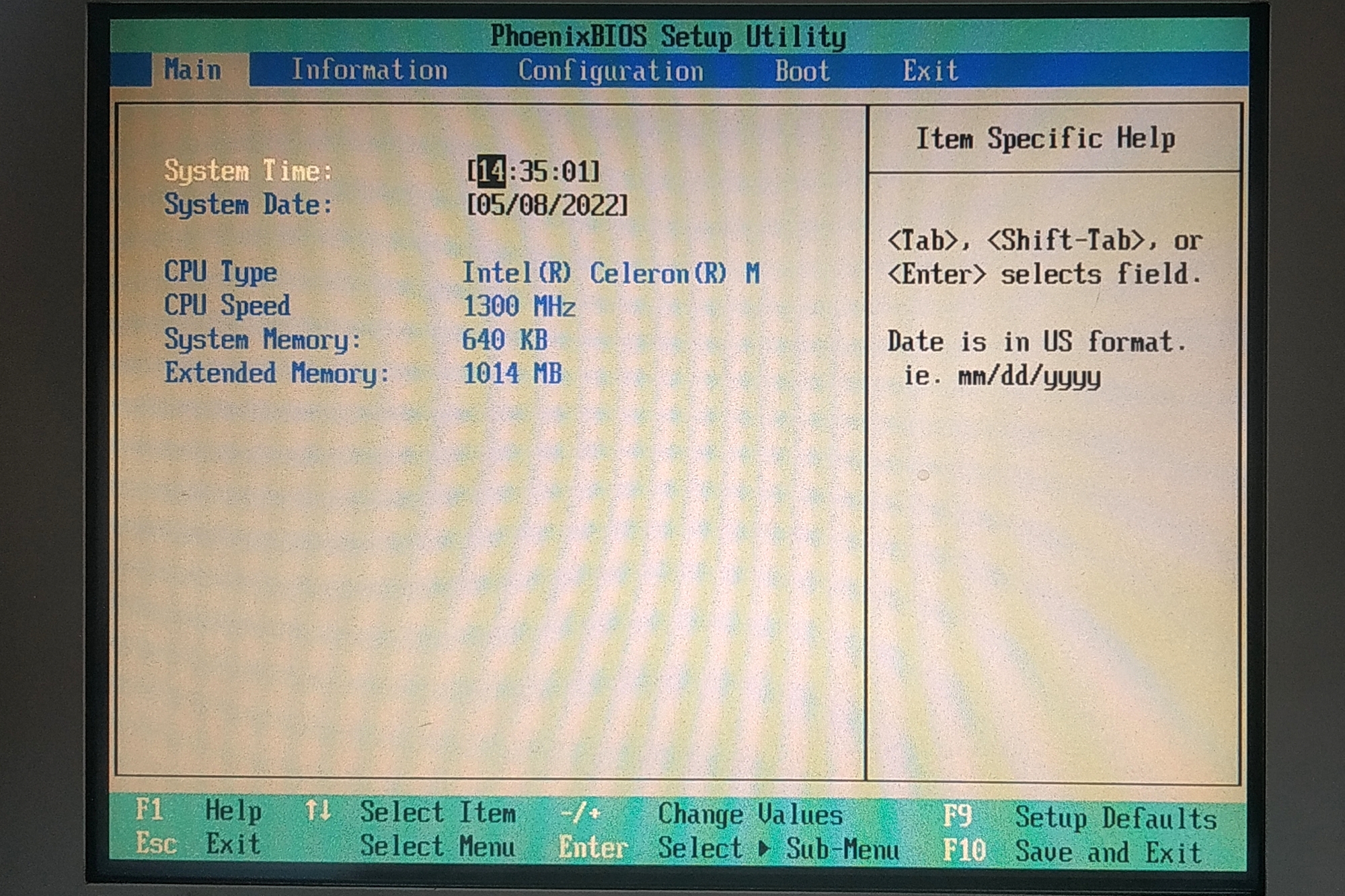
Task: Click the System Date label
Action: click(x=248, y=205)
